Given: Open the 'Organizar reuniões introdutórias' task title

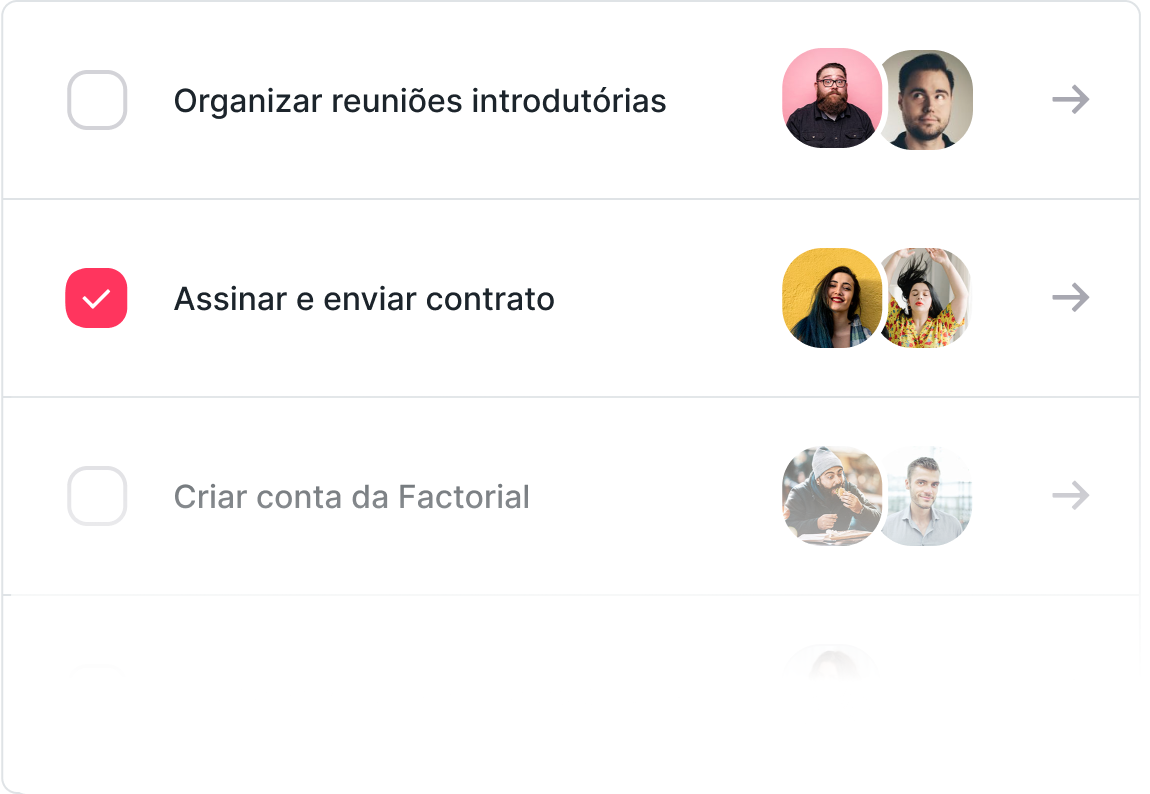Looking at the screenshot, I should pyautogui.click(x=420, y=101).
